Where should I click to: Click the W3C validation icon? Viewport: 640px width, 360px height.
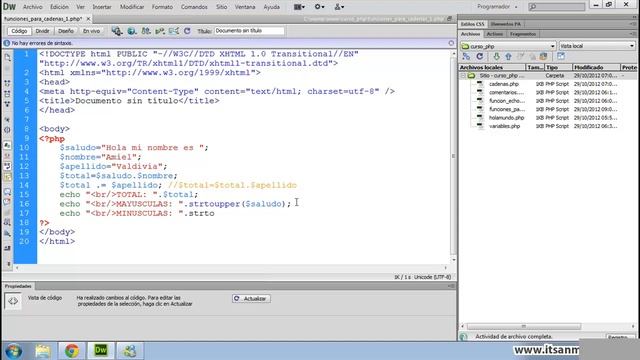click(160, 31)
